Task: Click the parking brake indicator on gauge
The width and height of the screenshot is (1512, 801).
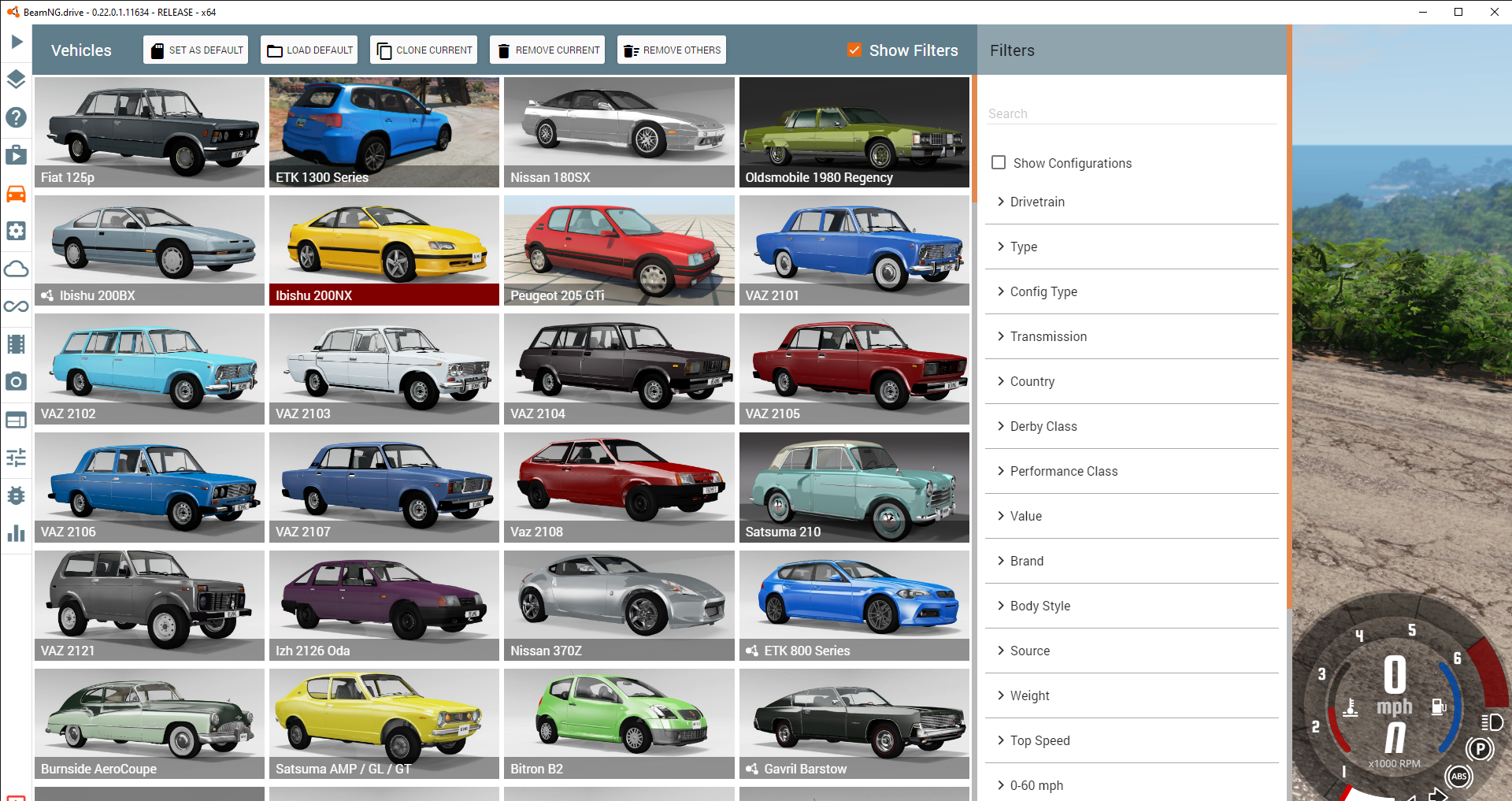Action: pos(1480,749)
